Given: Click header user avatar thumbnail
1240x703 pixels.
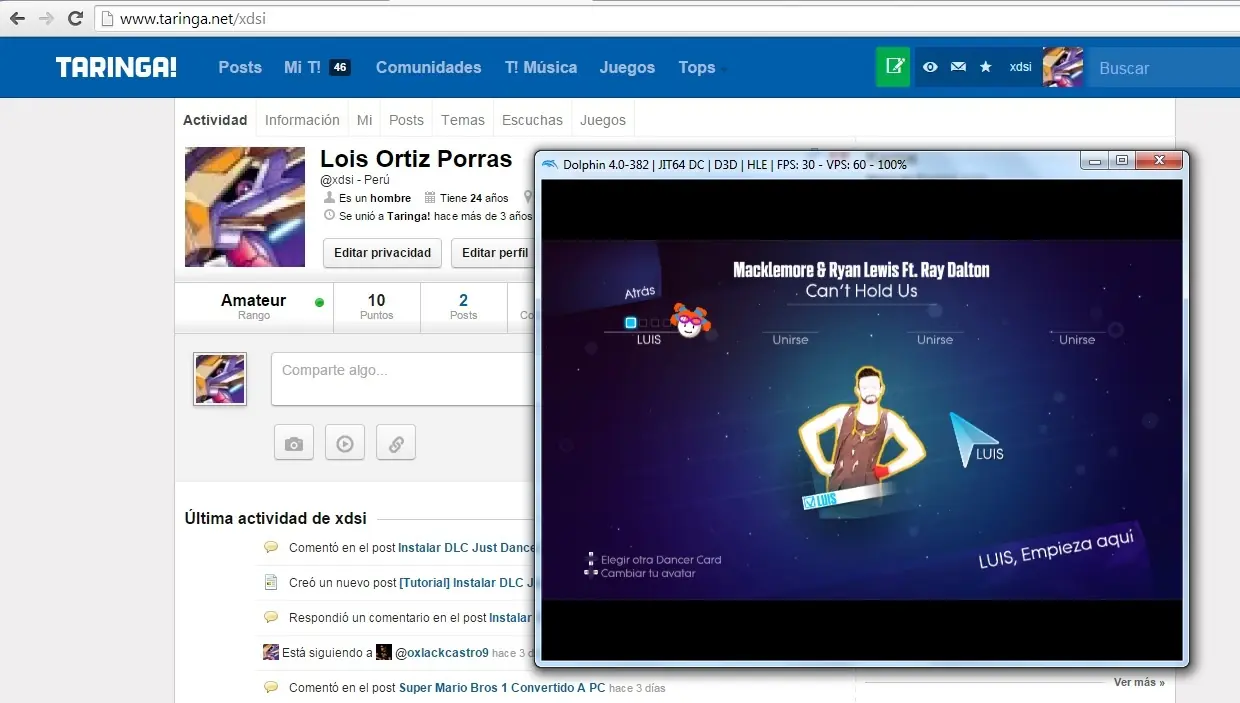Looking at the screenshot, I should coord(1063,67).
